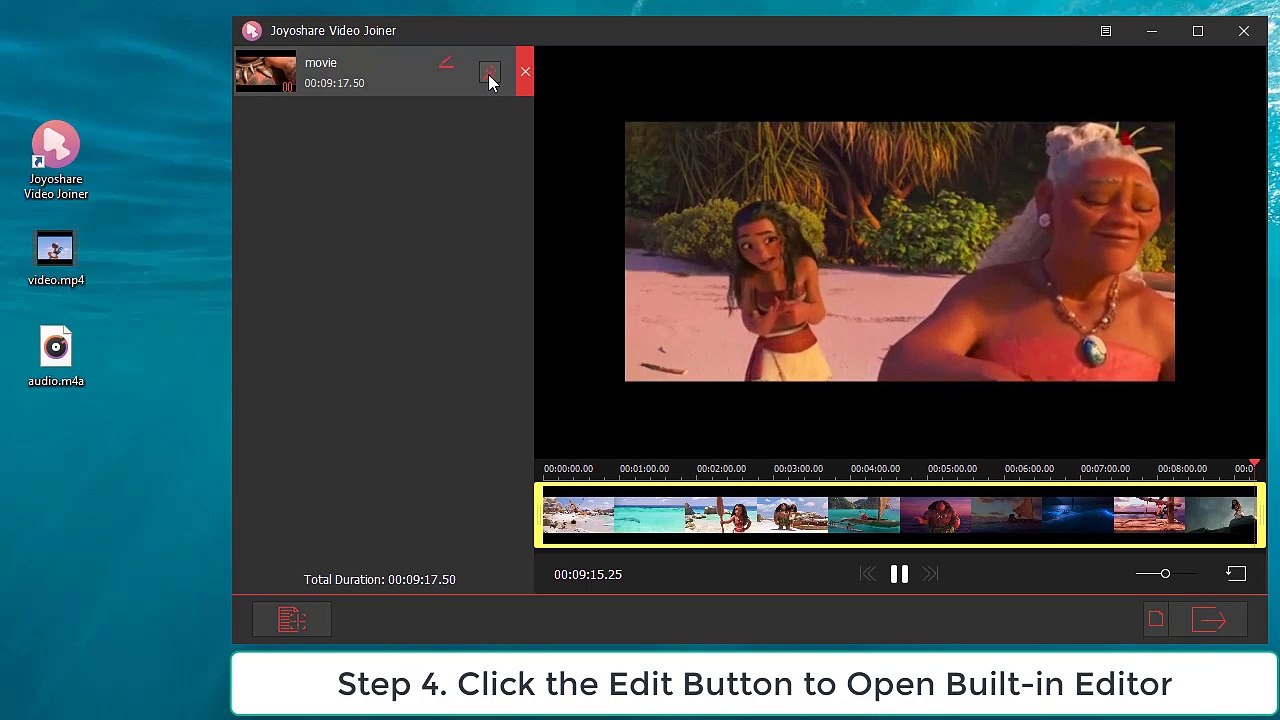The image size is (1280, 720).
Task: Click the Total Duration text
Action: [380, 580]
